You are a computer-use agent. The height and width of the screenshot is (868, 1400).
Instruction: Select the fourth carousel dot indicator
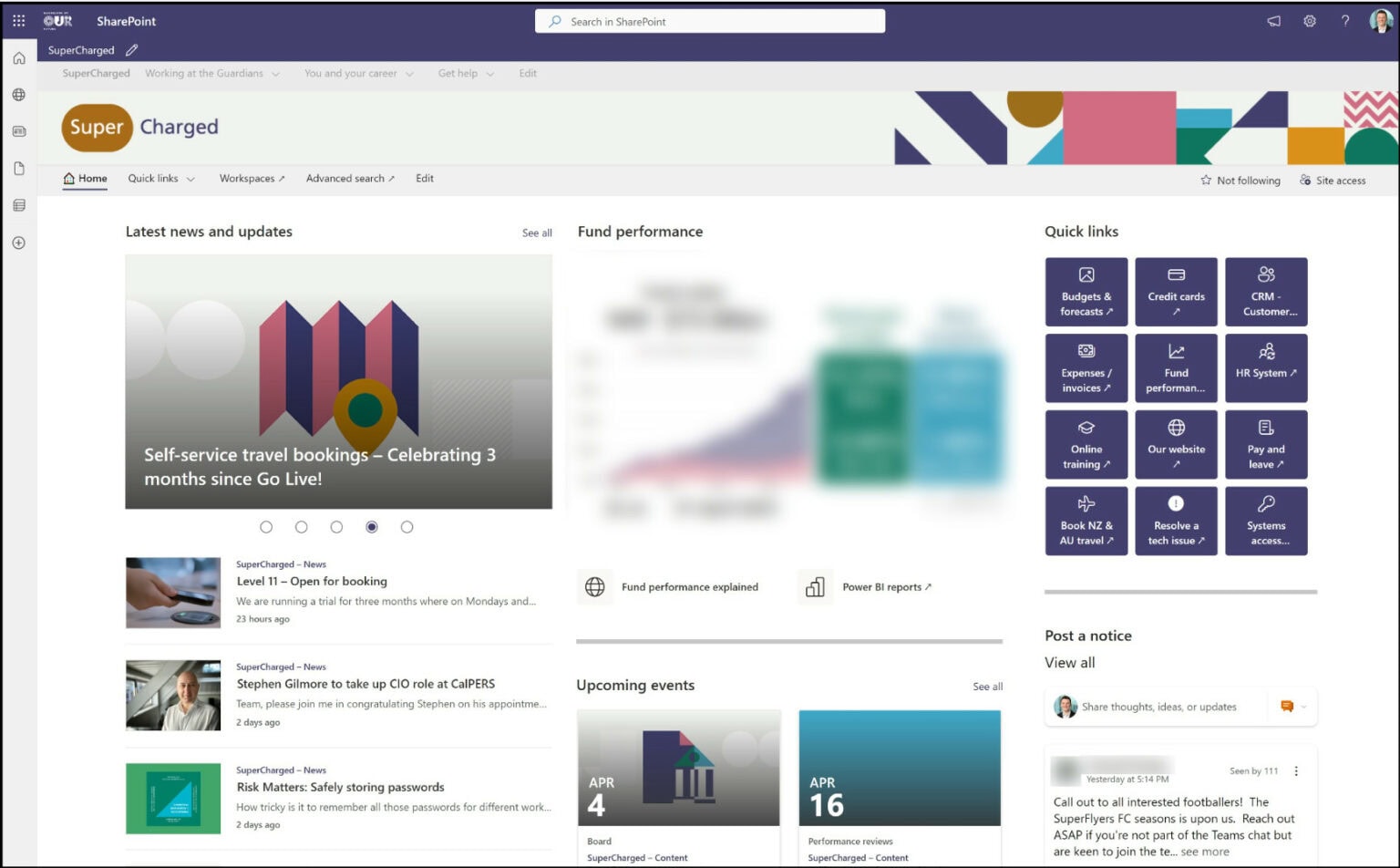(371, 526)
